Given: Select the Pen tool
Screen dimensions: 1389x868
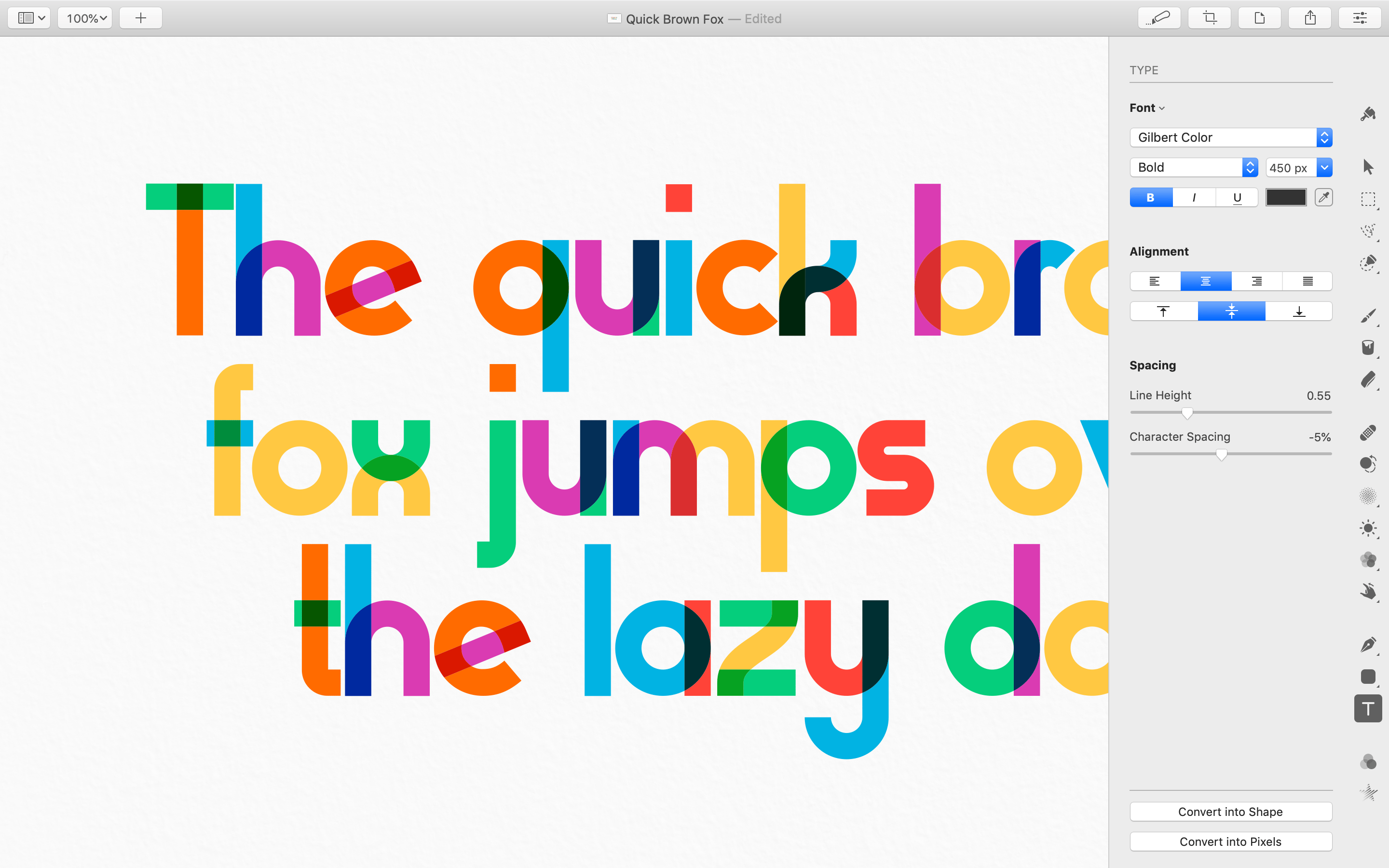Looking at the screenshot, I should pyautogui.click(x=1368, y=645).
